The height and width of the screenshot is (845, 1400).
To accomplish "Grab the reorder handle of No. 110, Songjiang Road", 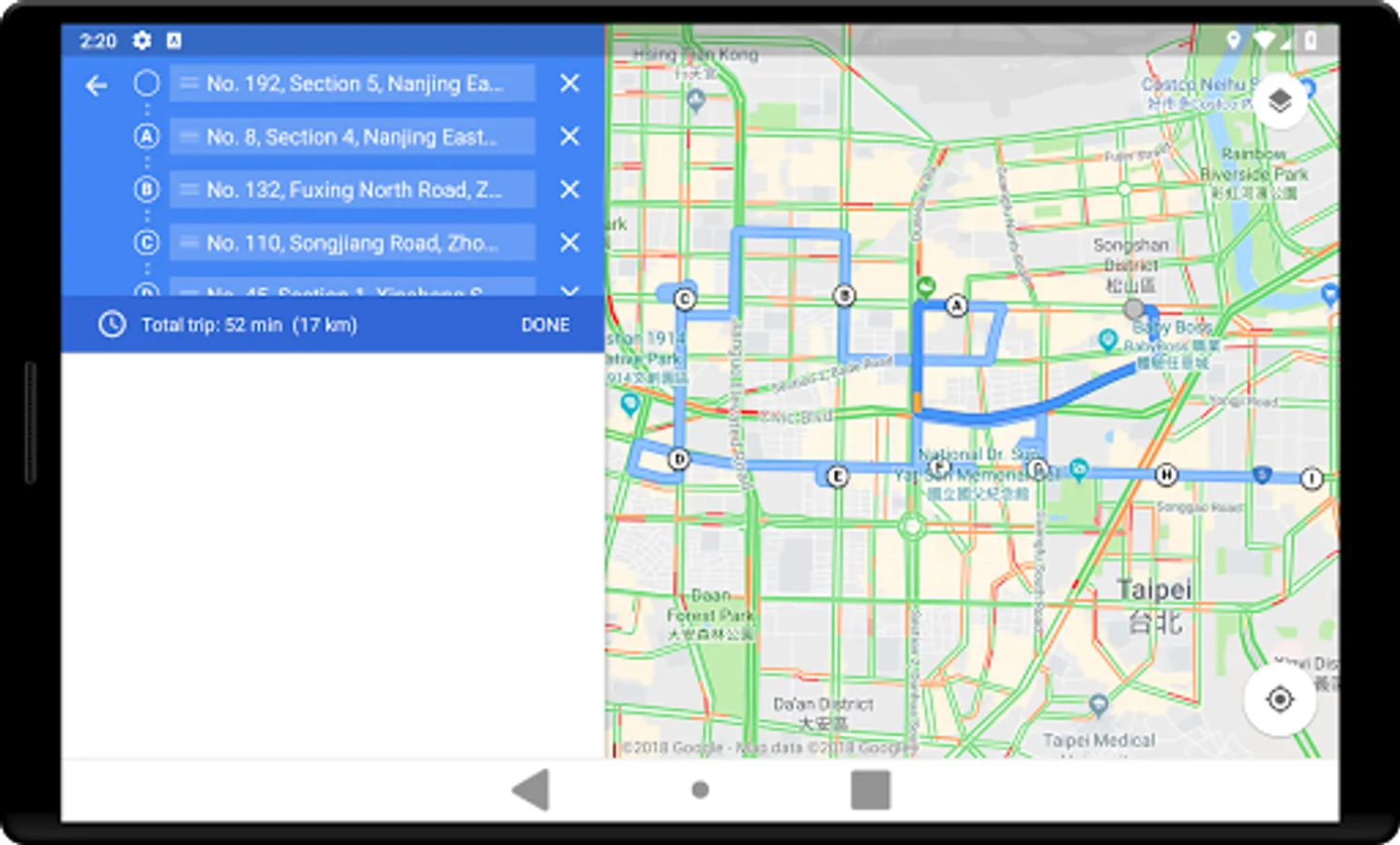I will pos(189,243).
